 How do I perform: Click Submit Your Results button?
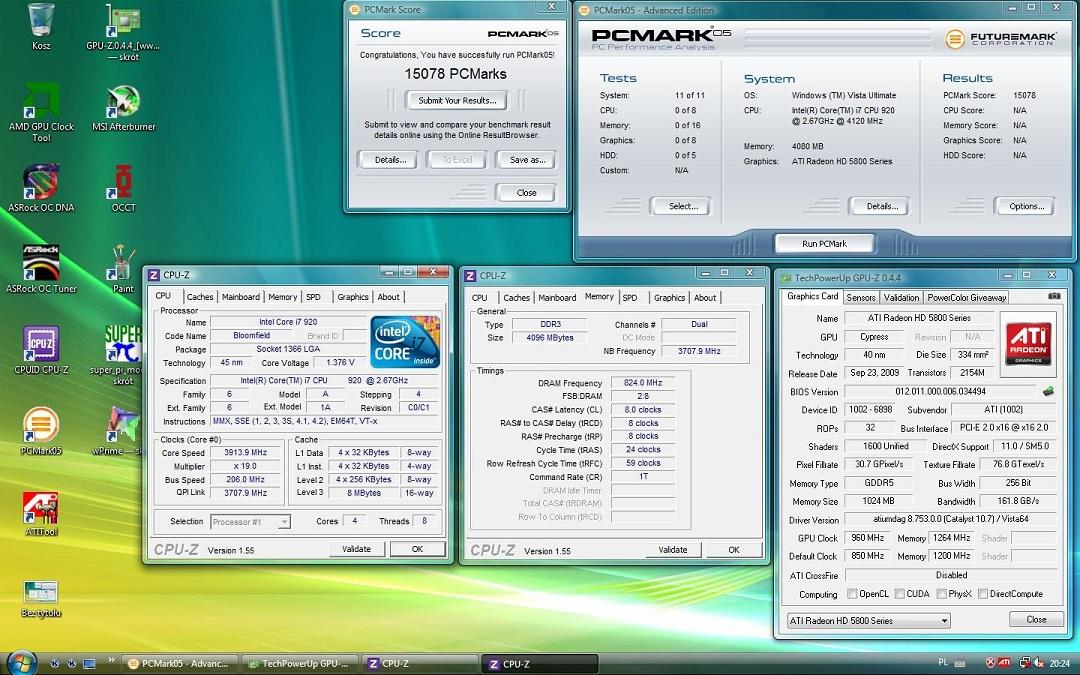point(457,101)
